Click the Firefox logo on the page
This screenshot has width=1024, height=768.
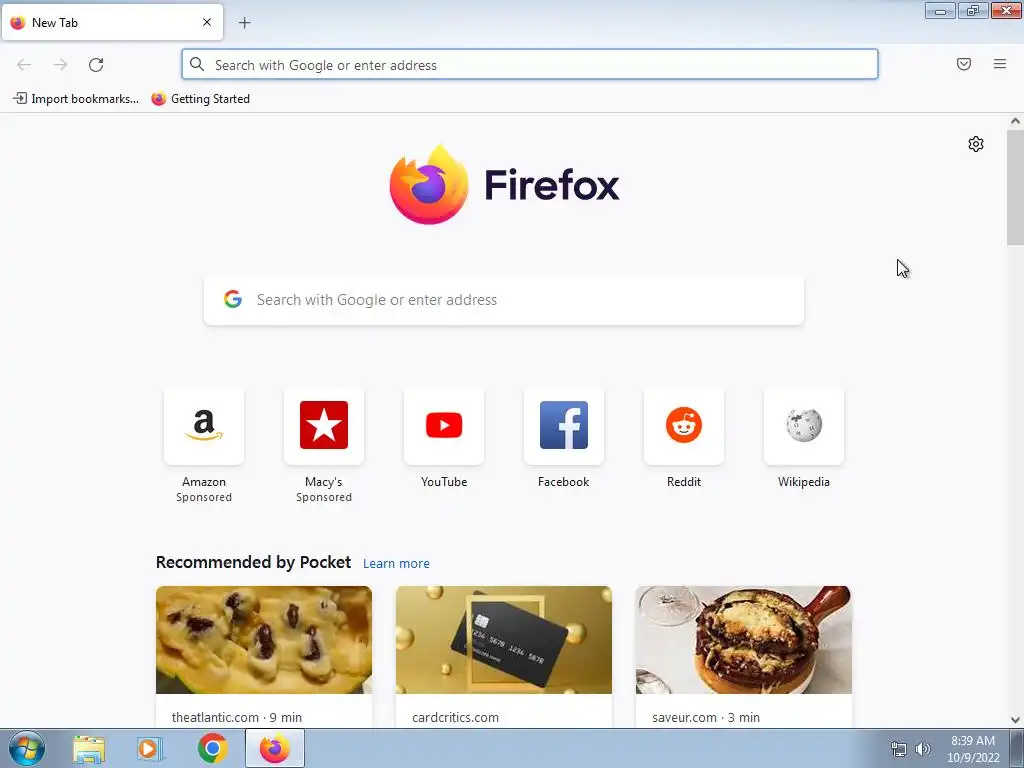click(x=504, y=185)
